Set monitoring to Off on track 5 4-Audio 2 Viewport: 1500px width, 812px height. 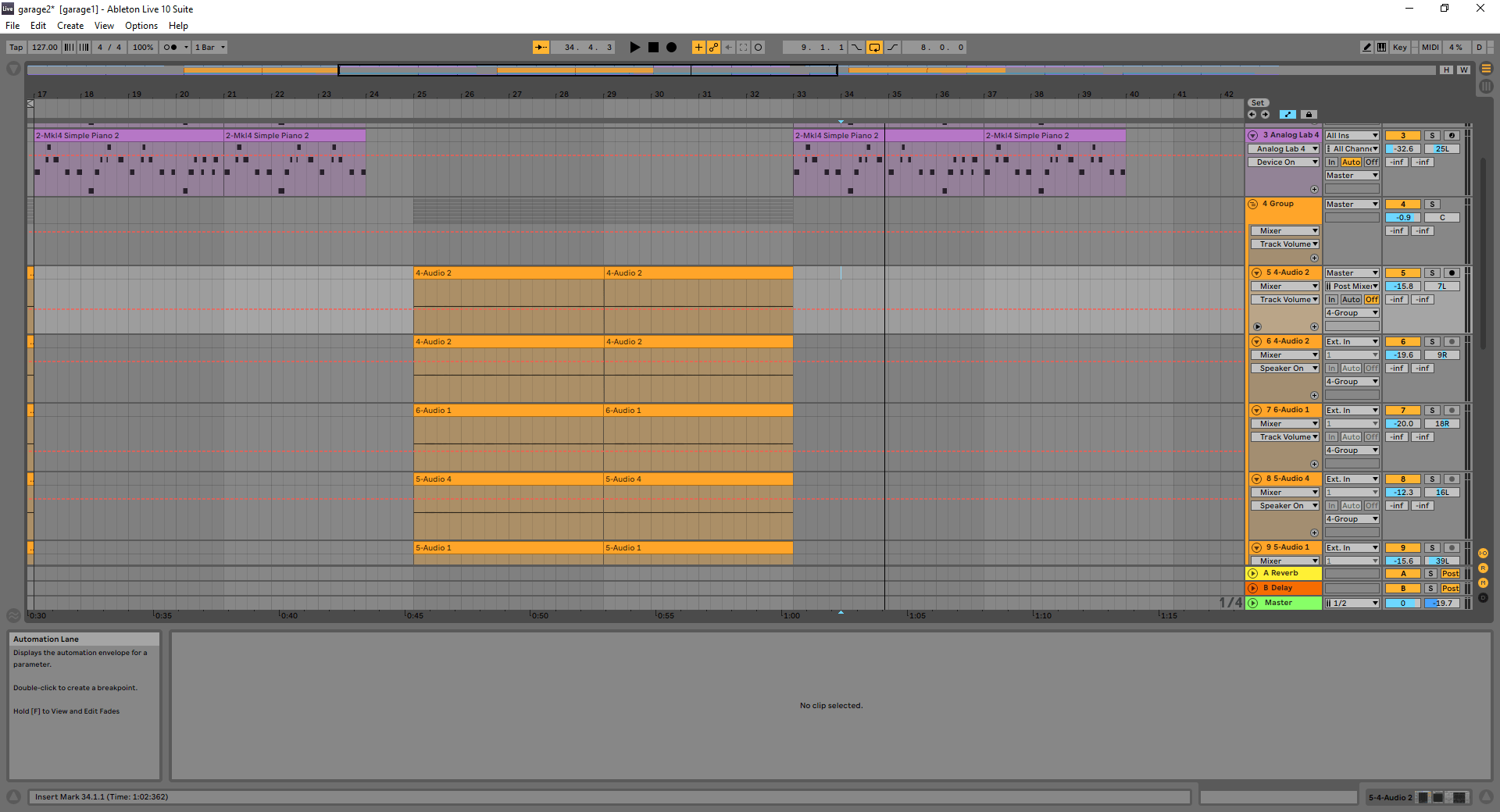coord(1372,299)
